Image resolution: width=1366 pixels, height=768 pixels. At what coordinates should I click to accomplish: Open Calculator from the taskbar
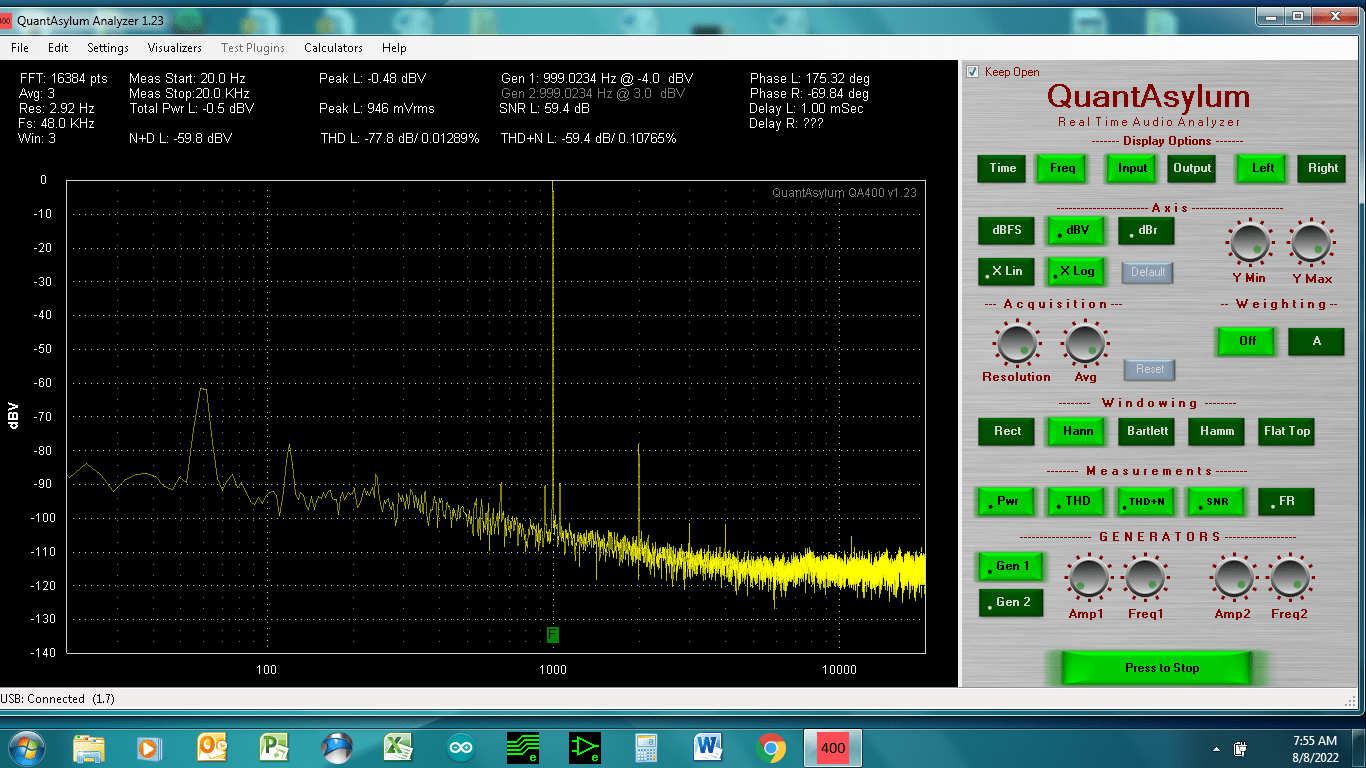[646, 747]
